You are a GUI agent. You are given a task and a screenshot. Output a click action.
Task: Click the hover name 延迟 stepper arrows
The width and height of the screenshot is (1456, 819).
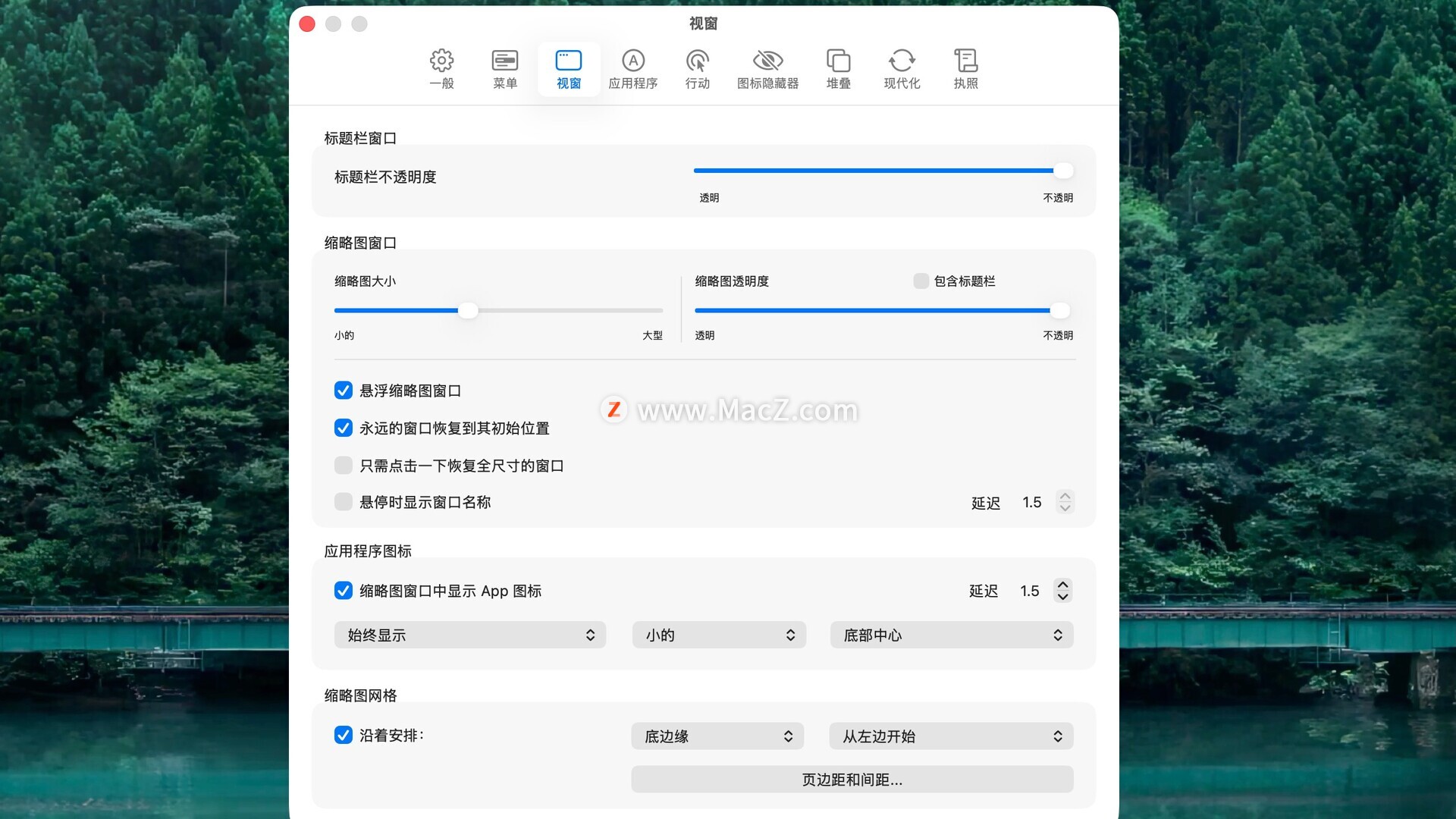click(x=1065, y=502)
